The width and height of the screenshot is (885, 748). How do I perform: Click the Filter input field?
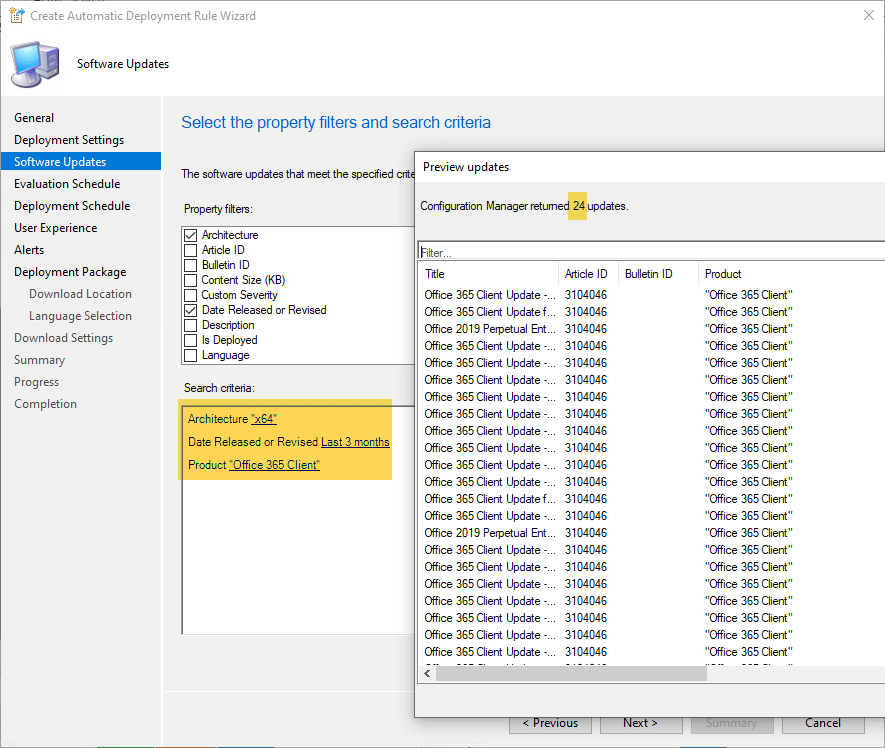point(650,252)
